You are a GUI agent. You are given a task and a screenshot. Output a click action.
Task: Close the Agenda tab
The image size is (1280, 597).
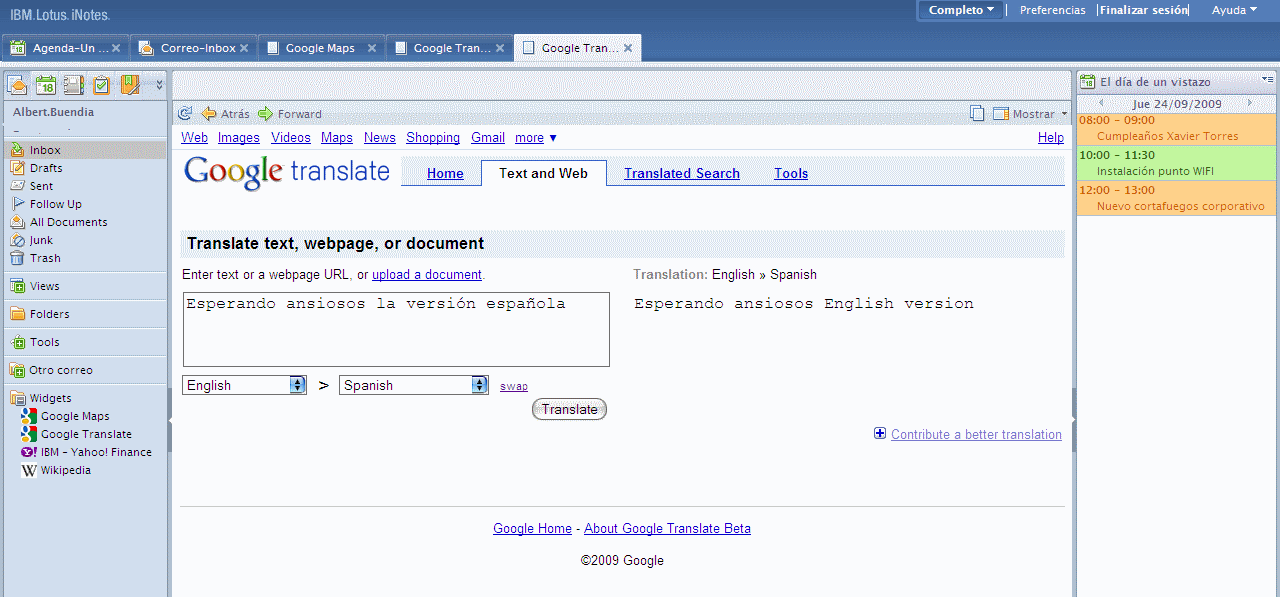pyautogui.click(x=116, y=48)
